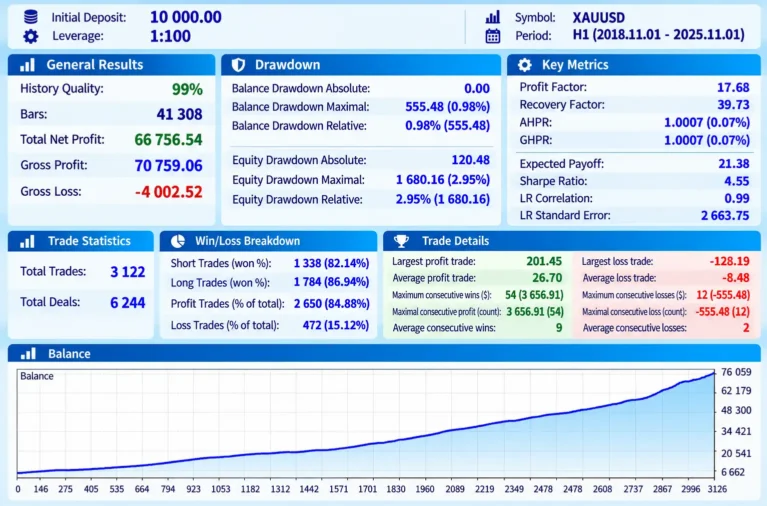Click the Average loss trade value -8.48
Screen dimensions: 767x506
736,278
